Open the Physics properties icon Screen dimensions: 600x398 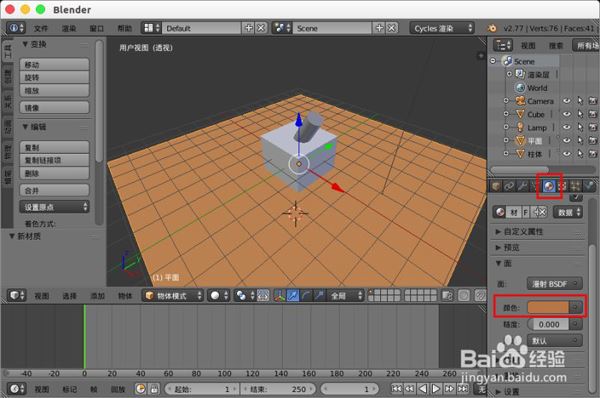pyautogui.click(x=589, y=186)
